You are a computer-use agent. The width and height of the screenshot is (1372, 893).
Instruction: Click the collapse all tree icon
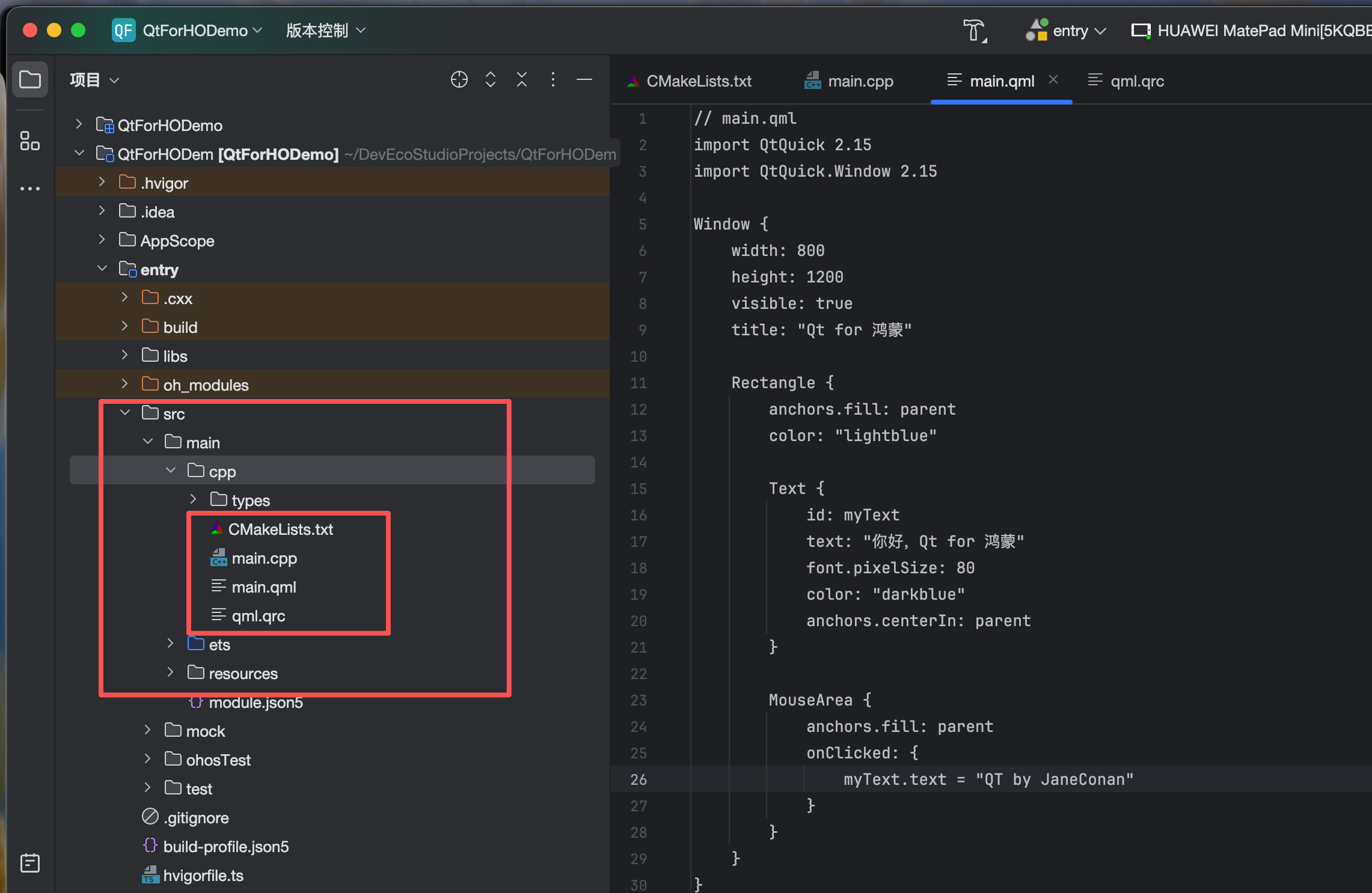click(x=521, y=79)
